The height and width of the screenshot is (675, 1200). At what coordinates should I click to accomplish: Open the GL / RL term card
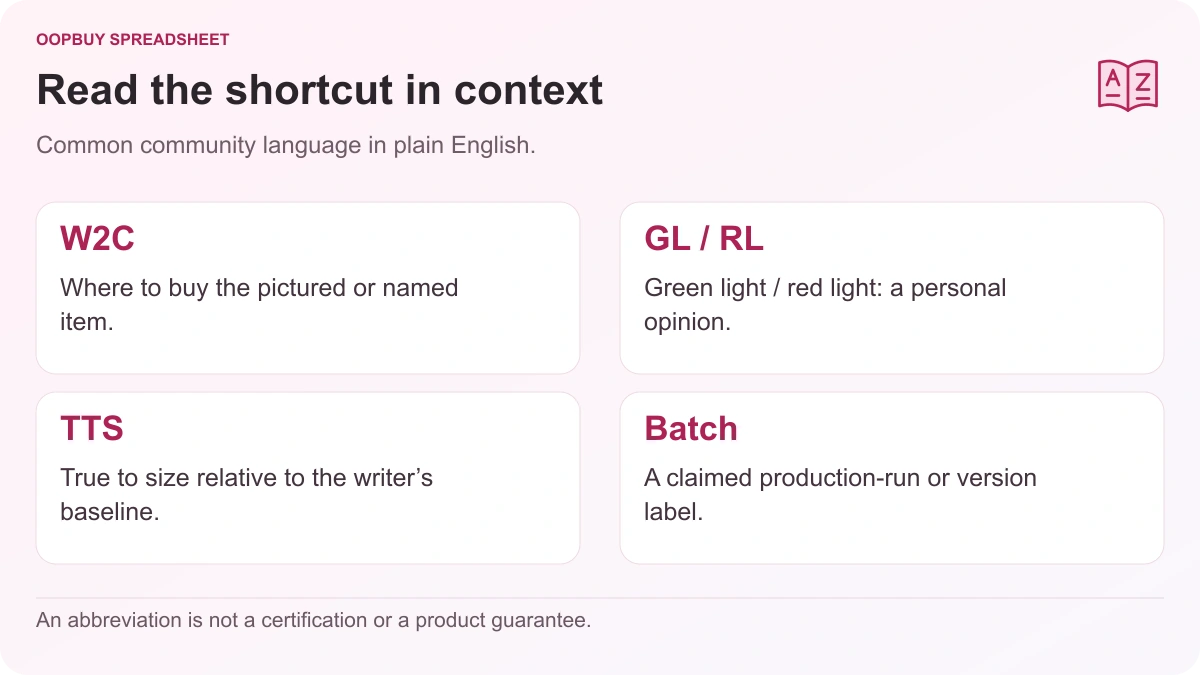892,288
